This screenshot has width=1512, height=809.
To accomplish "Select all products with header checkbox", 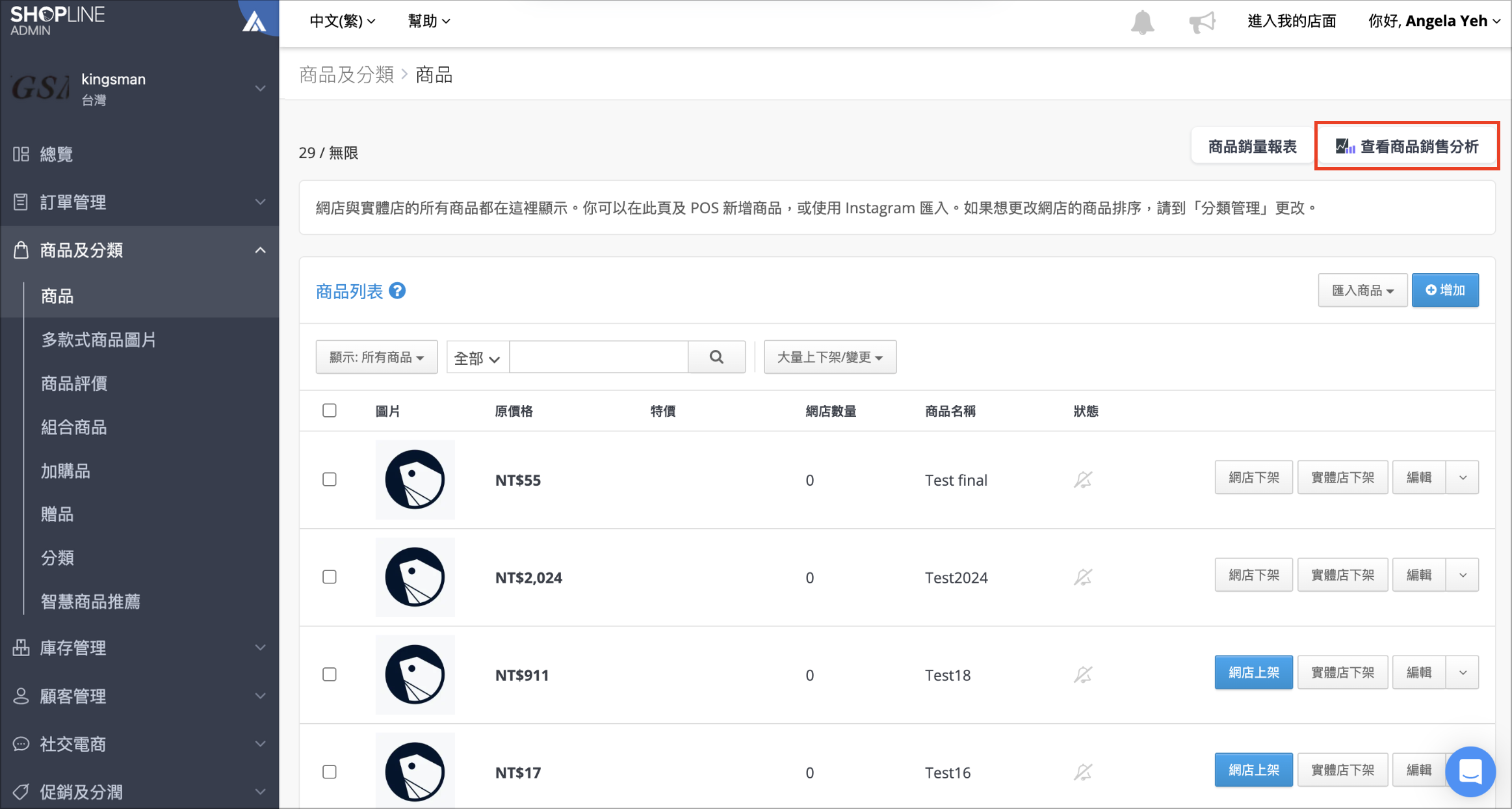I will [330, 411].
